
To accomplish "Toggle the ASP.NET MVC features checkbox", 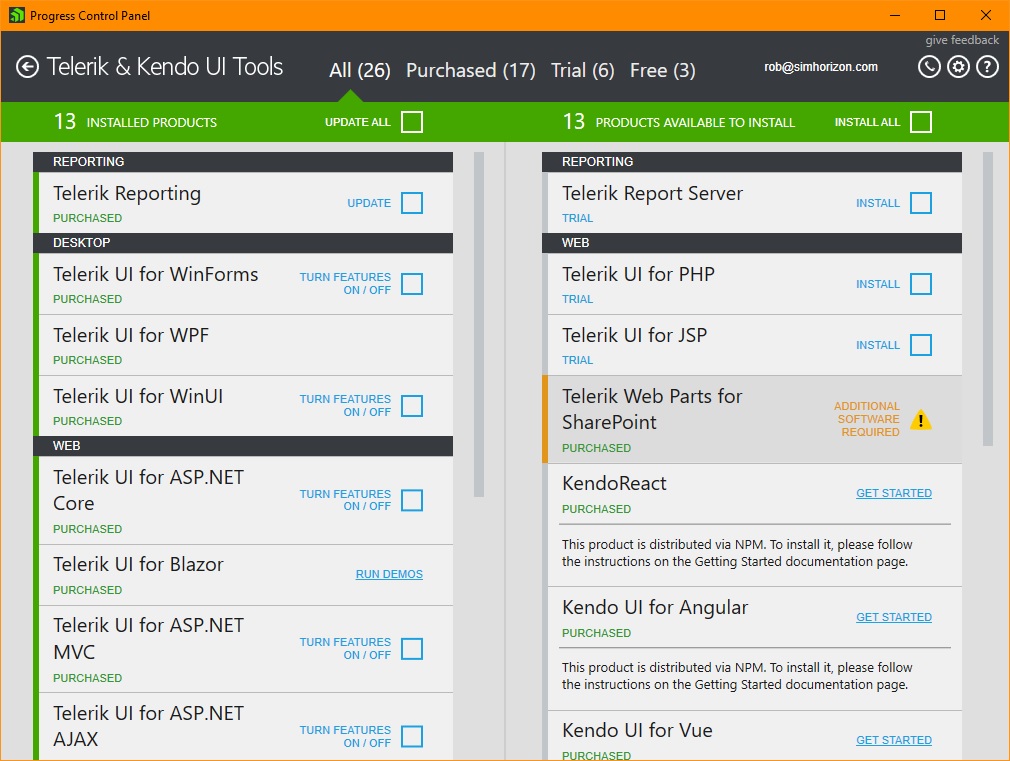I will coord(412,649).
